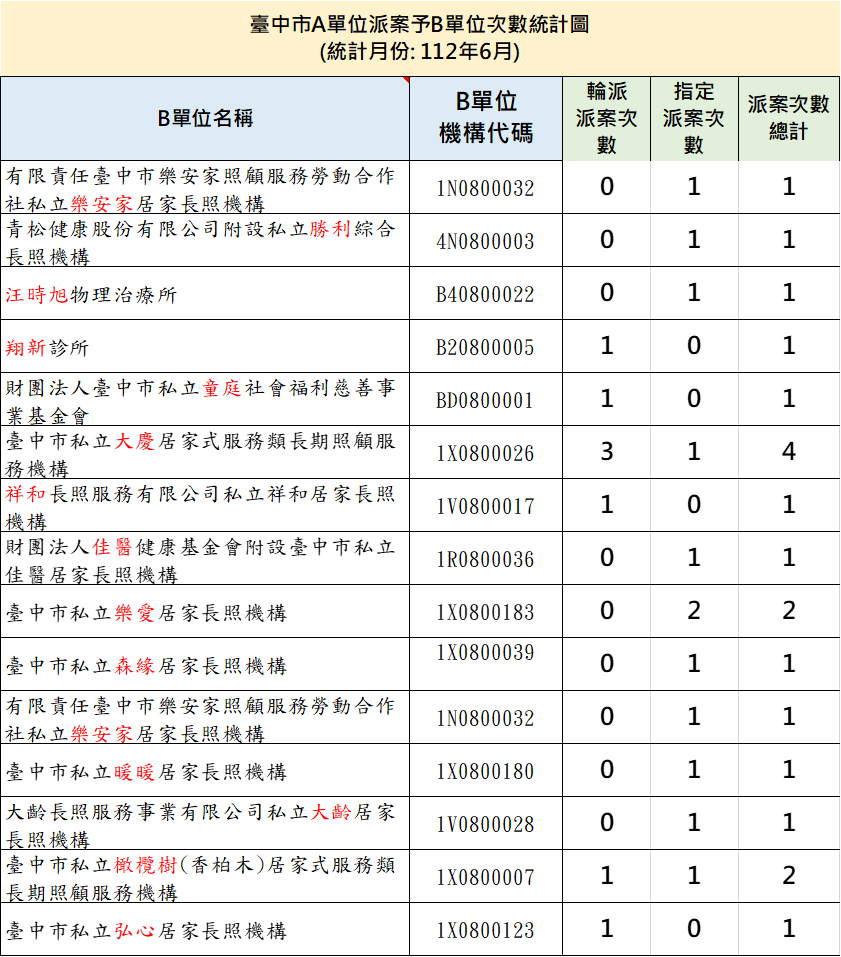This screenshot has height=957, width=841.
Task: Click the 暖暖居家長照機構 name cell
Action: [x=205, y=771]
